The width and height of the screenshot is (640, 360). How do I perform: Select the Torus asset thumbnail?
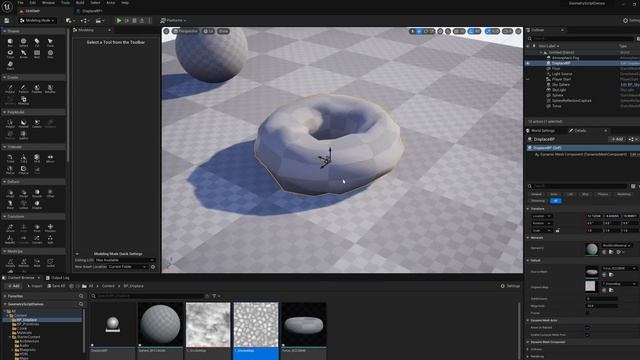[x=304, y=325]
